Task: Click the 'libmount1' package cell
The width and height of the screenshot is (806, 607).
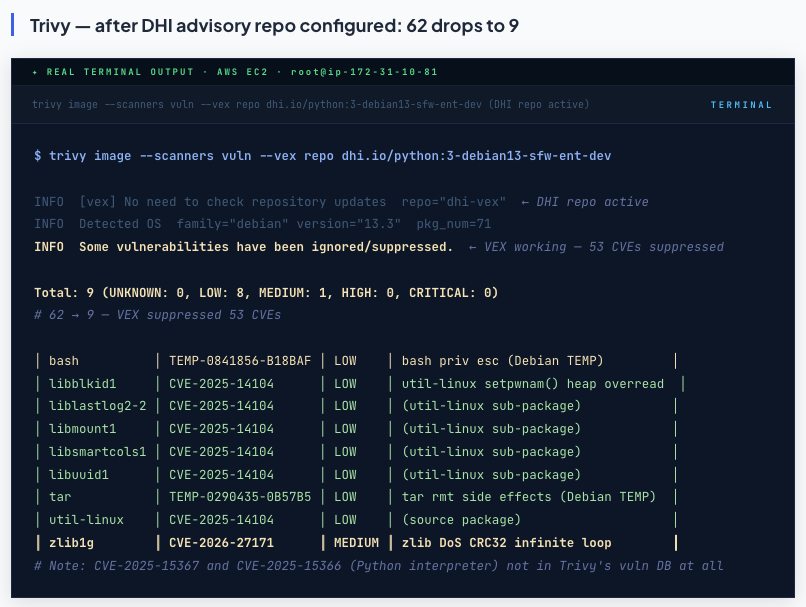Action: [82, 429]
